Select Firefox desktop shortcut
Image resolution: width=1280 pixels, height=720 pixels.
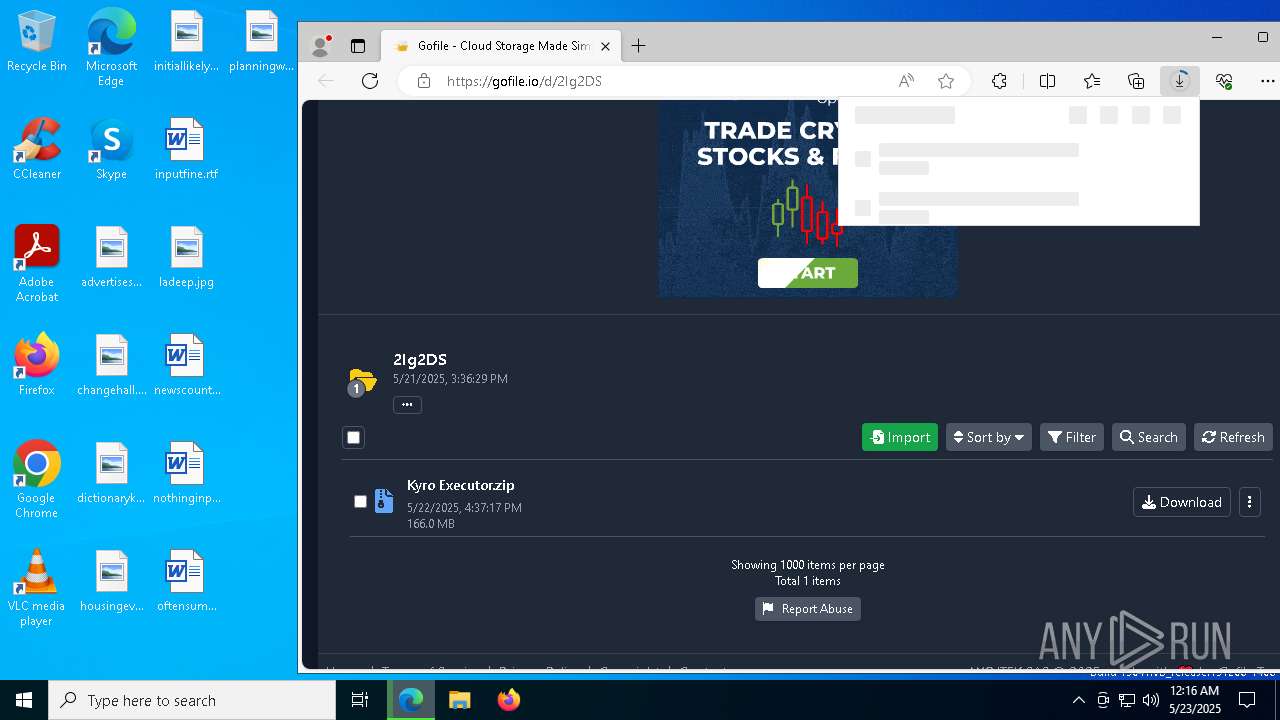[37, 365]
